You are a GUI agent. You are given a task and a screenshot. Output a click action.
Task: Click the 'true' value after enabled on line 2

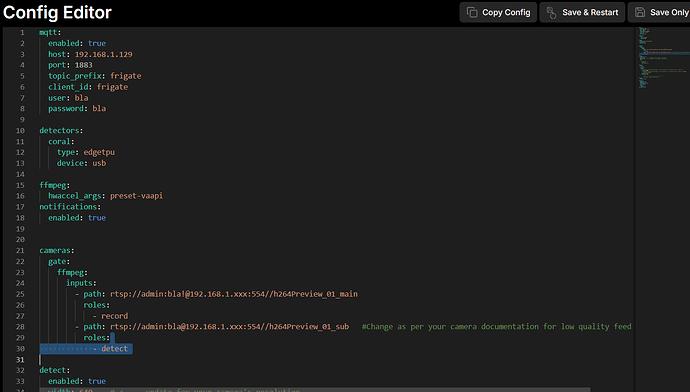[97, 43]
